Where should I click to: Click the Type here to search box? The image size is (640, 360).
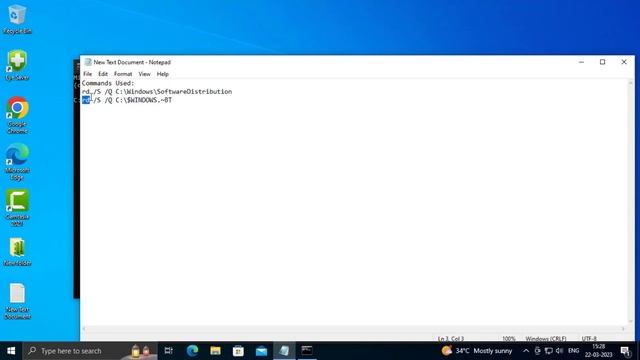coord(90,351)
